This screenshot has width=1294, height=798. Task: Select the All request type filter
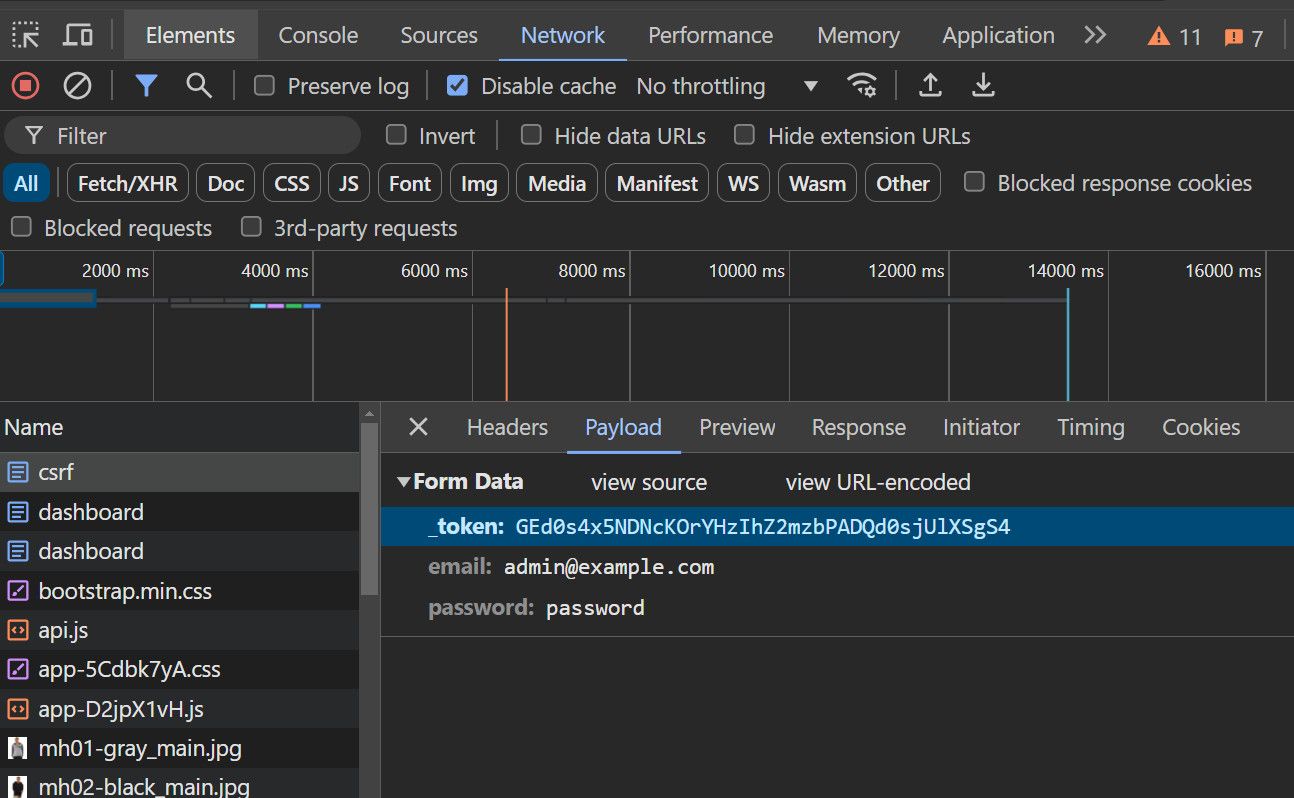click(26, 183)
